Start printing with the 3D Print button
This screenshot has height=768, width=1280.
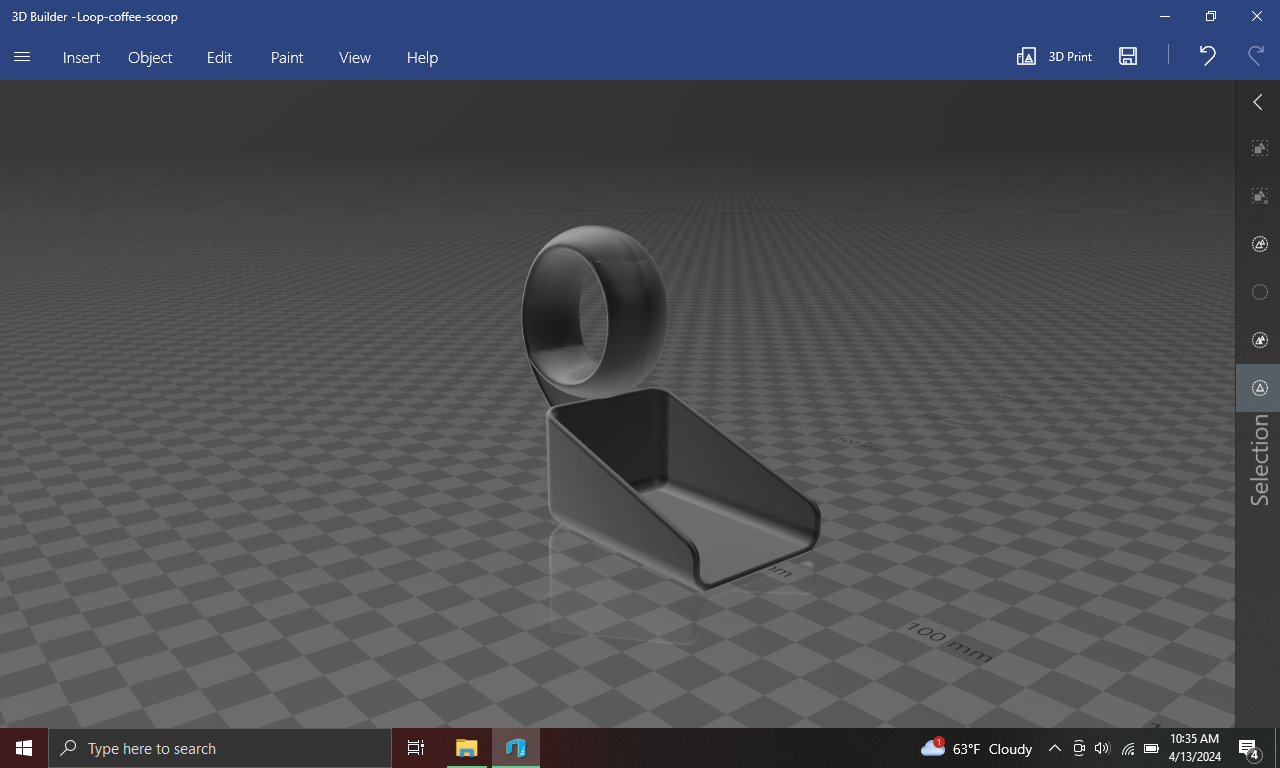[x=1053, y=57]
